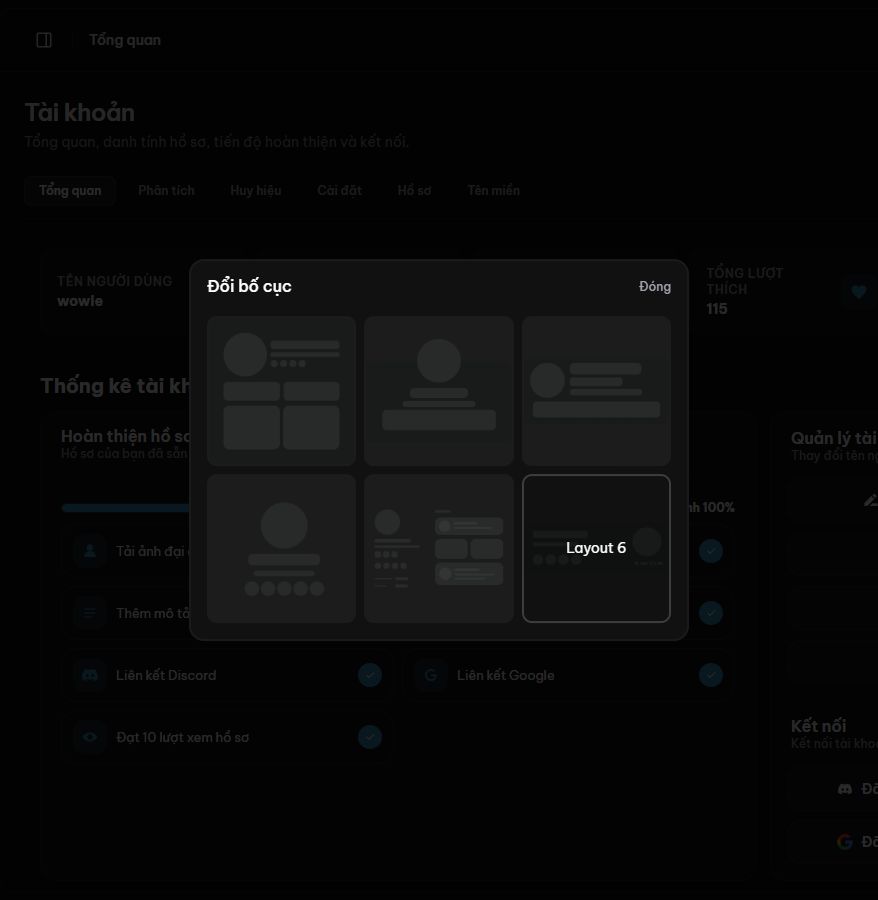Click the Google G icon in checklist

[x=430, y=675]
